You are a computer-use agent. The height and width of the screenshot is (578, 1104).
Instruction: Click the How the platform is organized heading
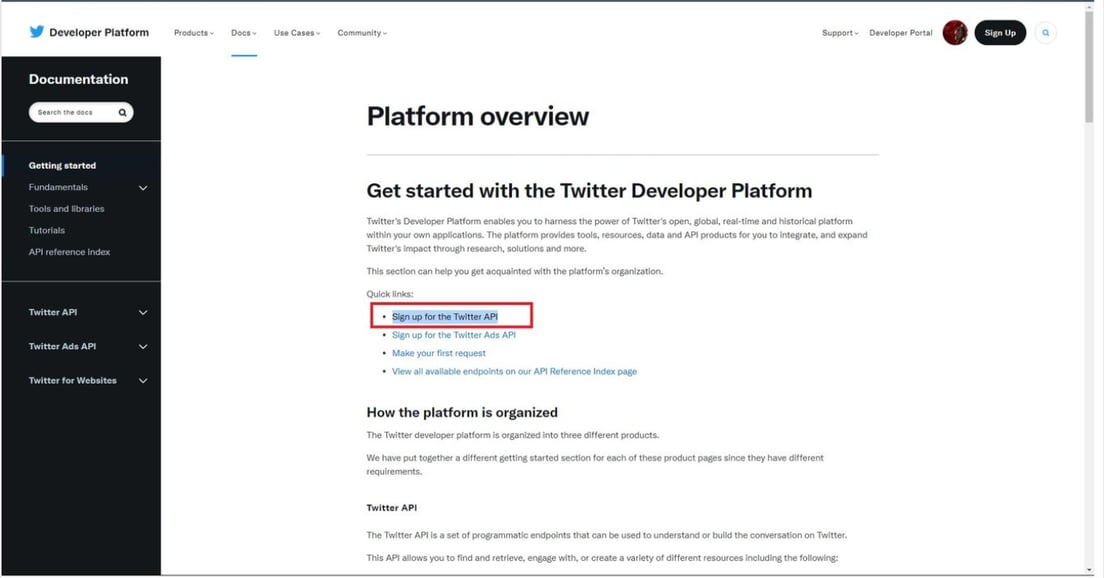(462, 413)
